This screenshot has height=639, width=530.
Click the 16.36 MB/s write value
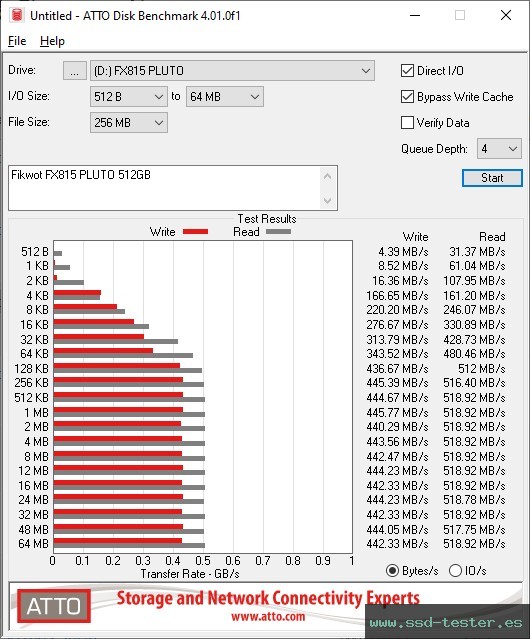[x=400, y=281]
